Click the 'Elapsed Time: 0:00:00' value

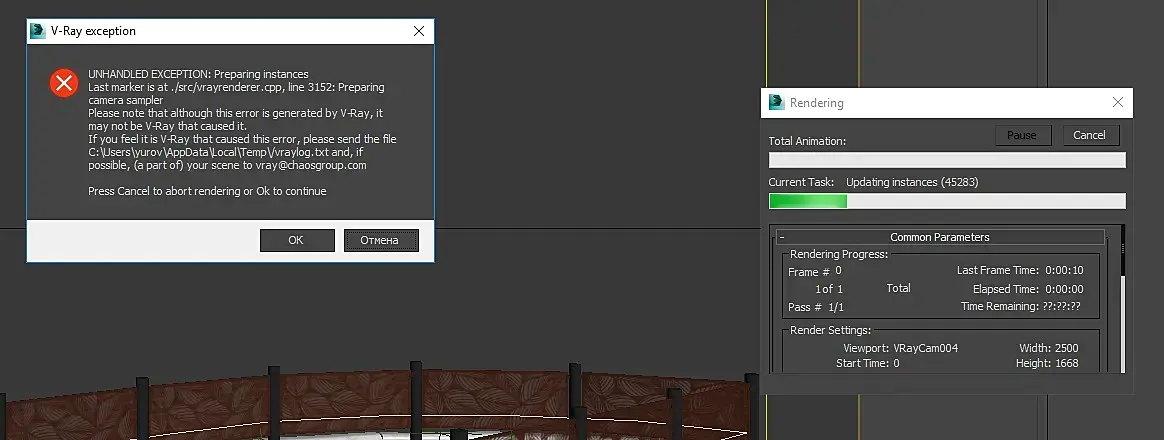(x=1028, y=289)
